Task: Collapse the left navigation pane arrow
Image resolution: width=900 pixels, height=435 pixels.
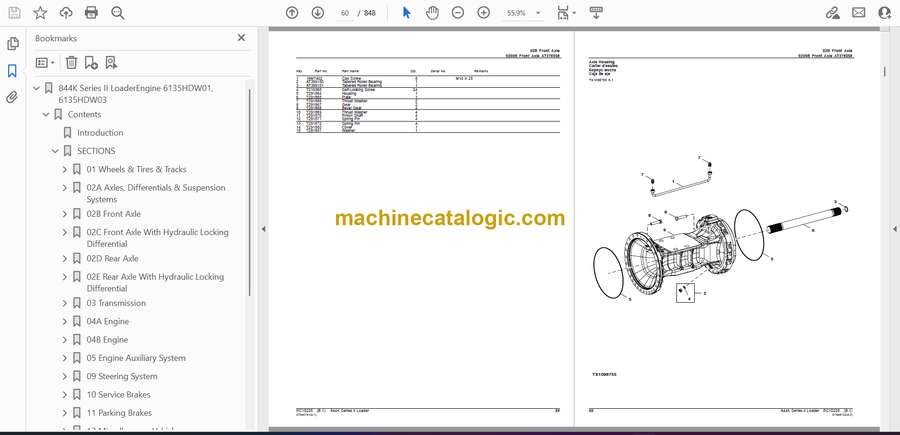Action: (x=263, y=229)
